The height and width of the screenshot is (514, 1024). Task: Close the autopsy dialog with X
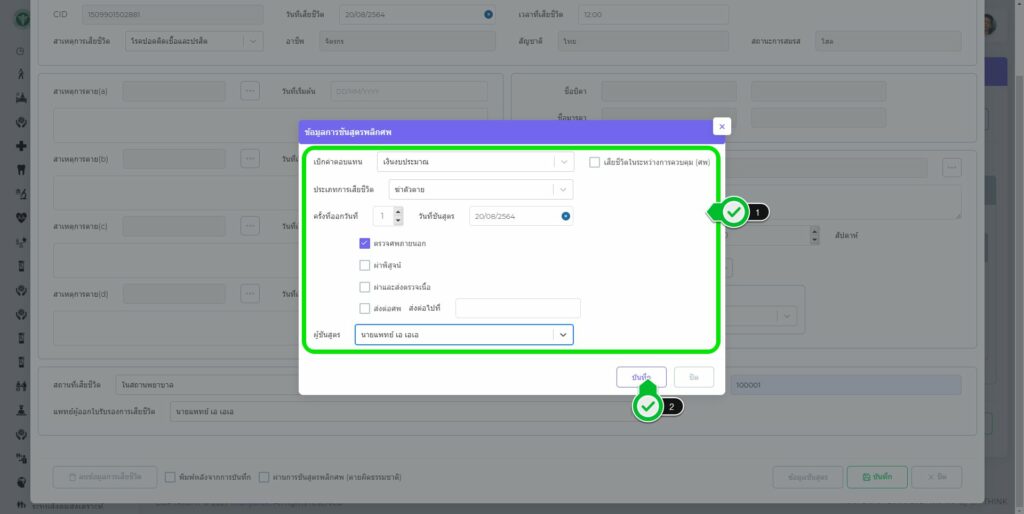tap(722, 126)
